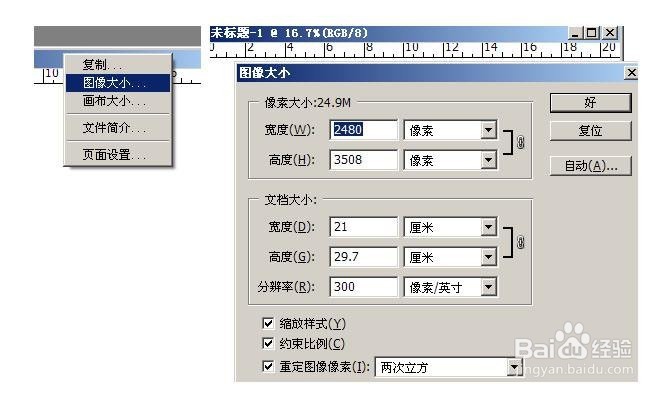Screen dimensions: 671x393
Task: Click the document height field showing 29.7
Action: (364, 257)
